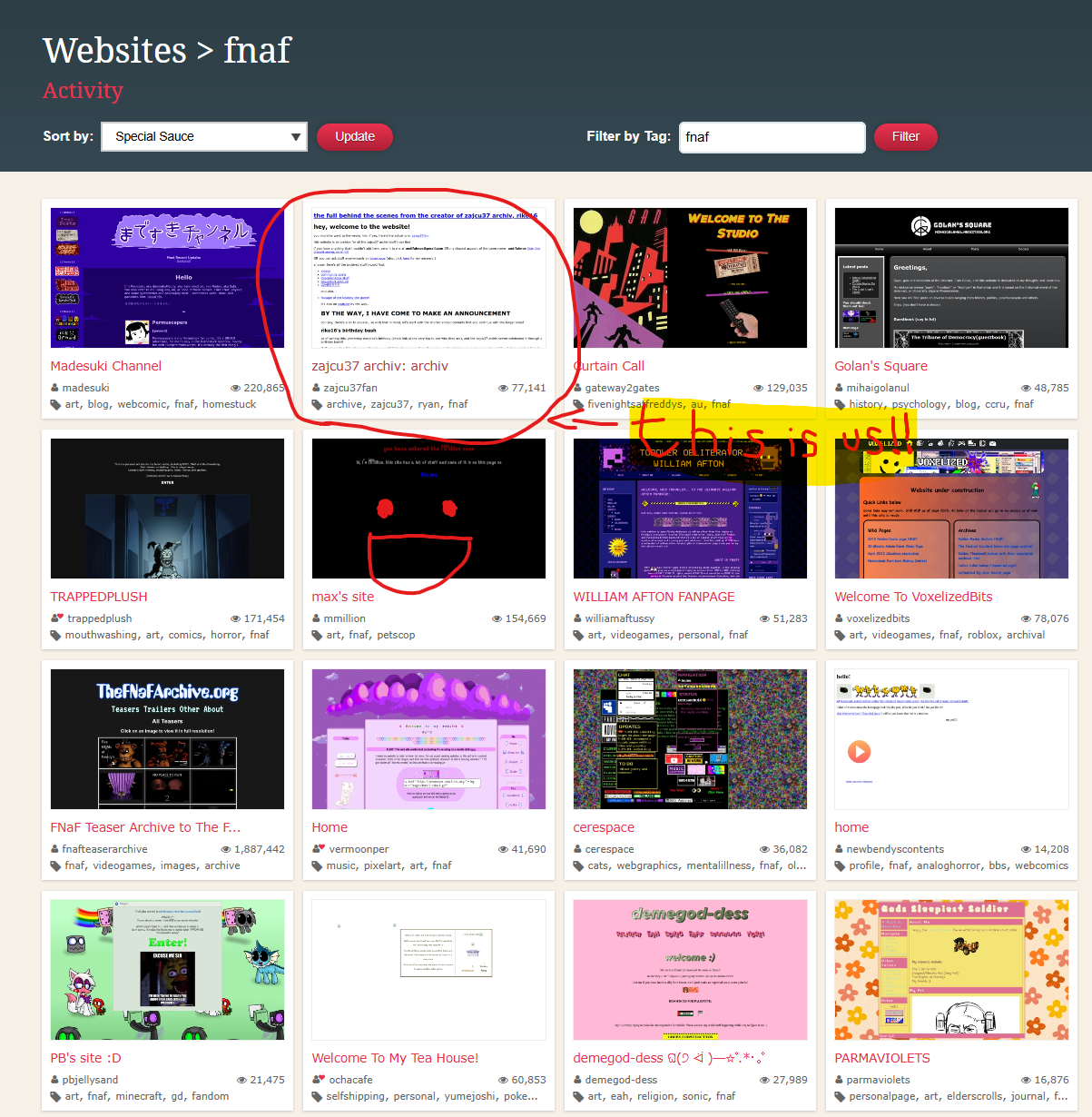Open the Sort by Special Sauce dropdown
Viewport: 1092px width, 1117px height.
(203, 137)
